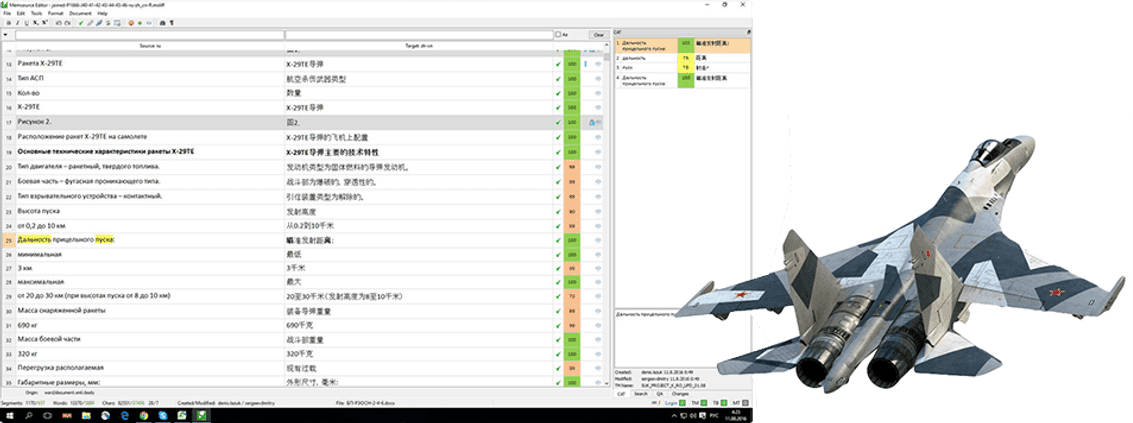Apply superscript formatting
The image size is (1133, 423).
tap(45, 22)
